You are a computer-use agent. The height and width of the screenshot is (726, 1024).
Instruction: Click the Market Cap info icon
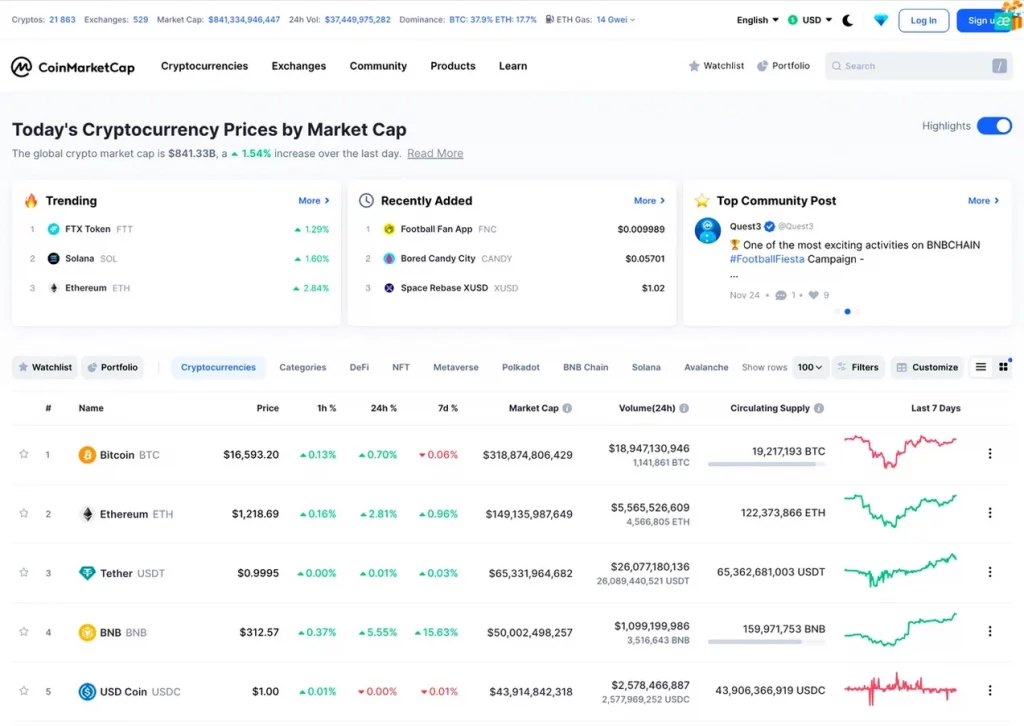point(567,408)
